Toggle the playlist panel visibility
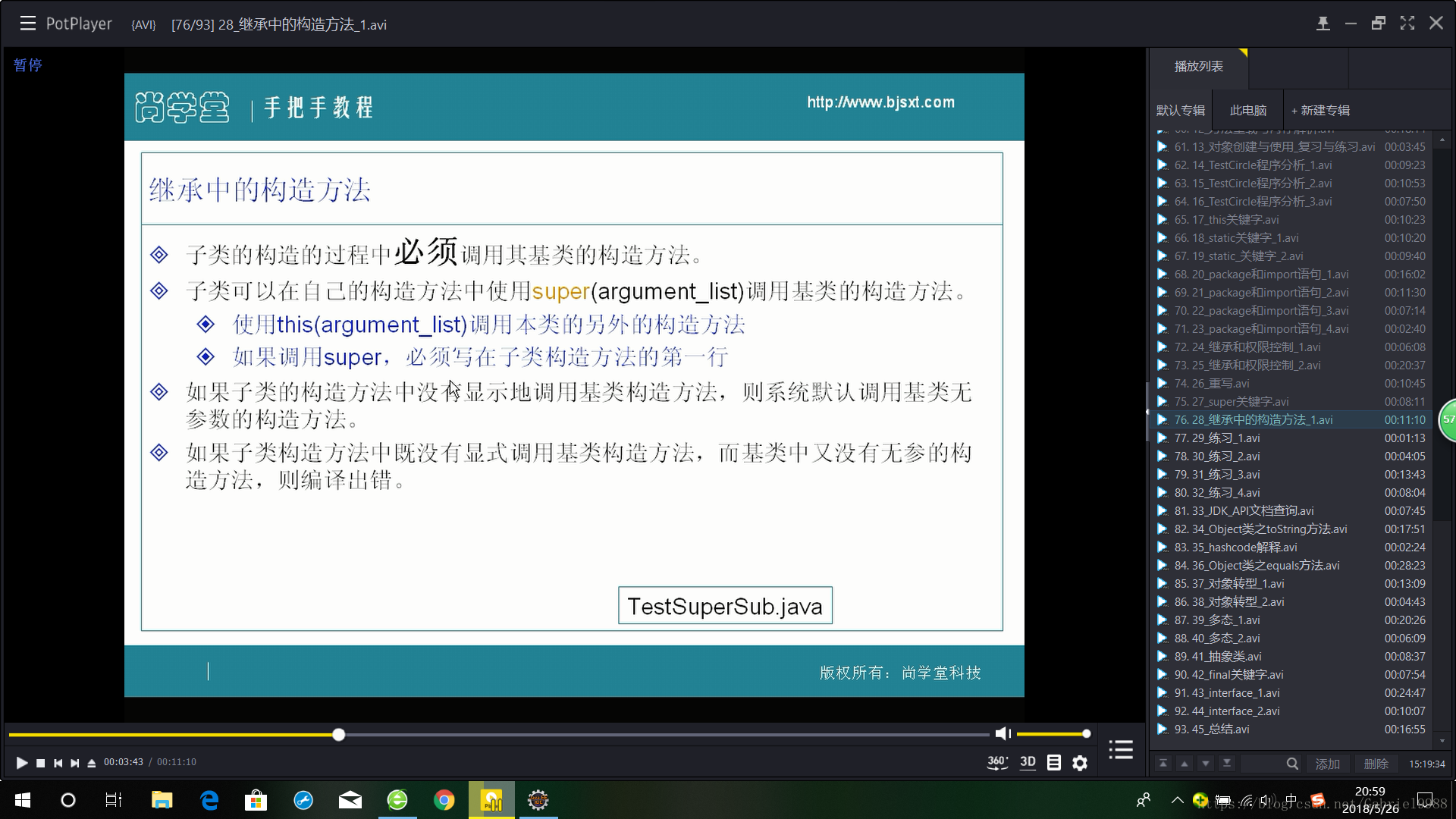The width and height of the screenshot is (1456, 819). point(1121,750)
